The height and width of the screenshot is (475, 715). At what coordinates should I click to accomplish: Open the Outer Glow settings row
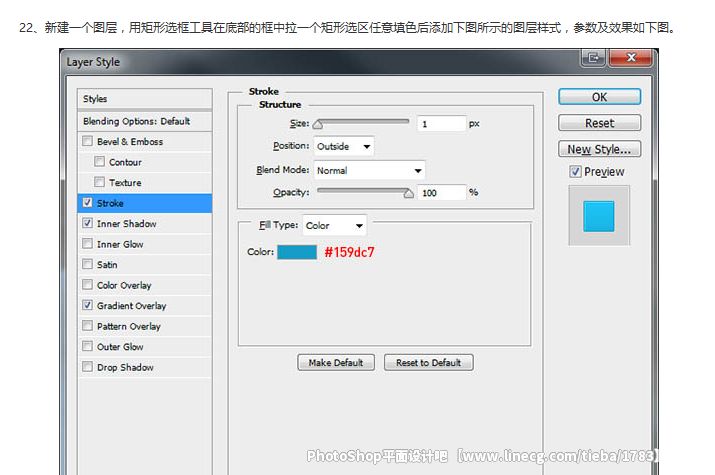pyautogui.click(x=145, y=346)
